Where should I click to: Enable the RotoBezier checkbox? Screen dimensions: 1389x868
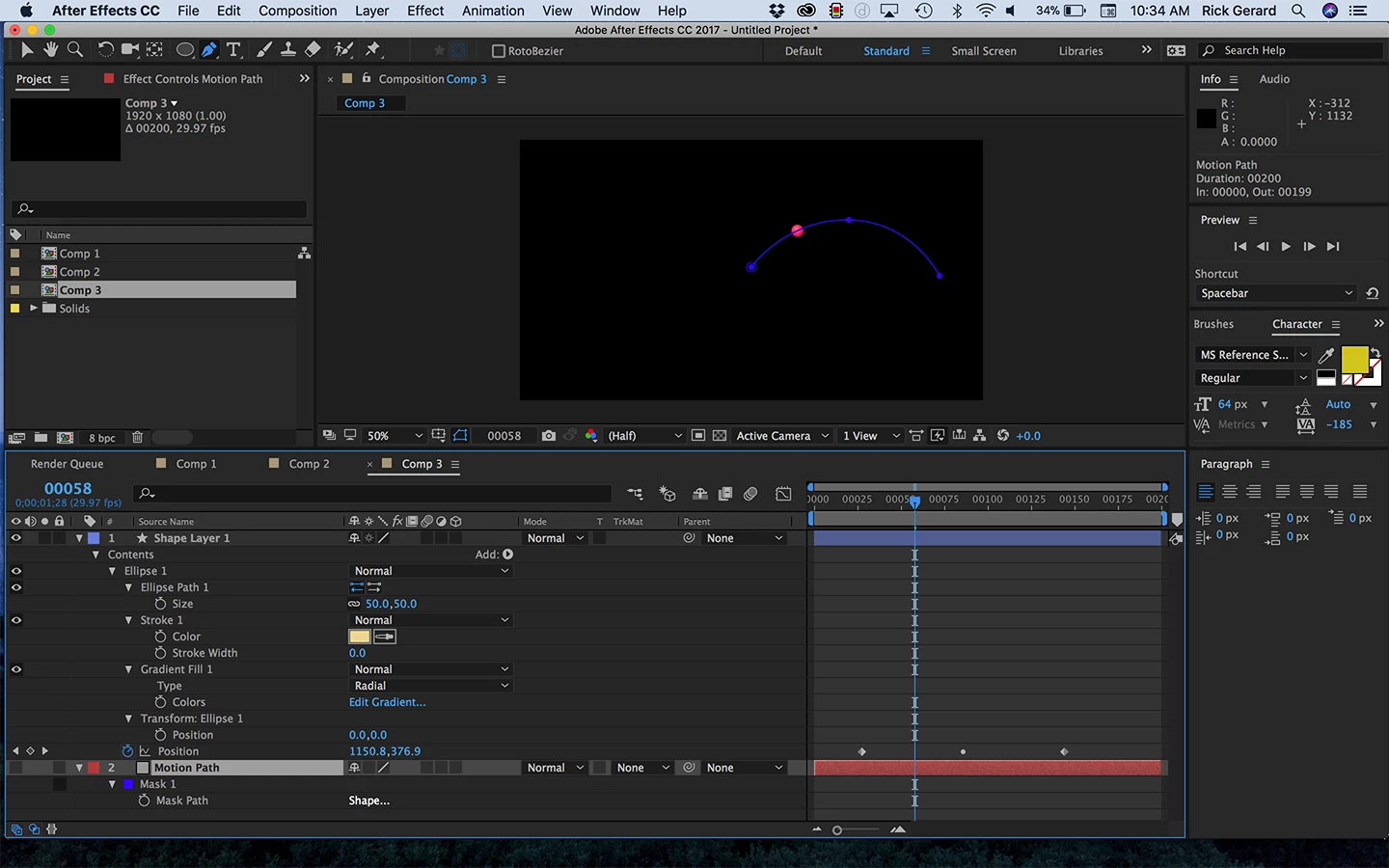(x=499, y=51)
